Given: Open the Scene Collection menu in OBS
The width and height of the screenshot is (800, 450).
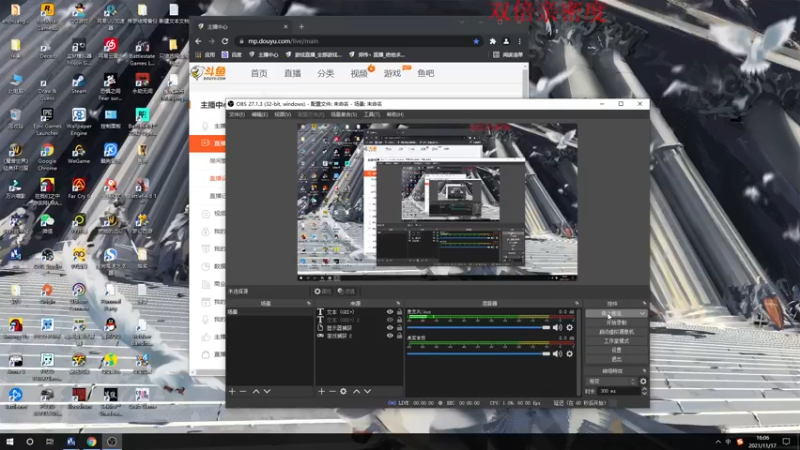Looking at the screenshot, I should 343,115.
